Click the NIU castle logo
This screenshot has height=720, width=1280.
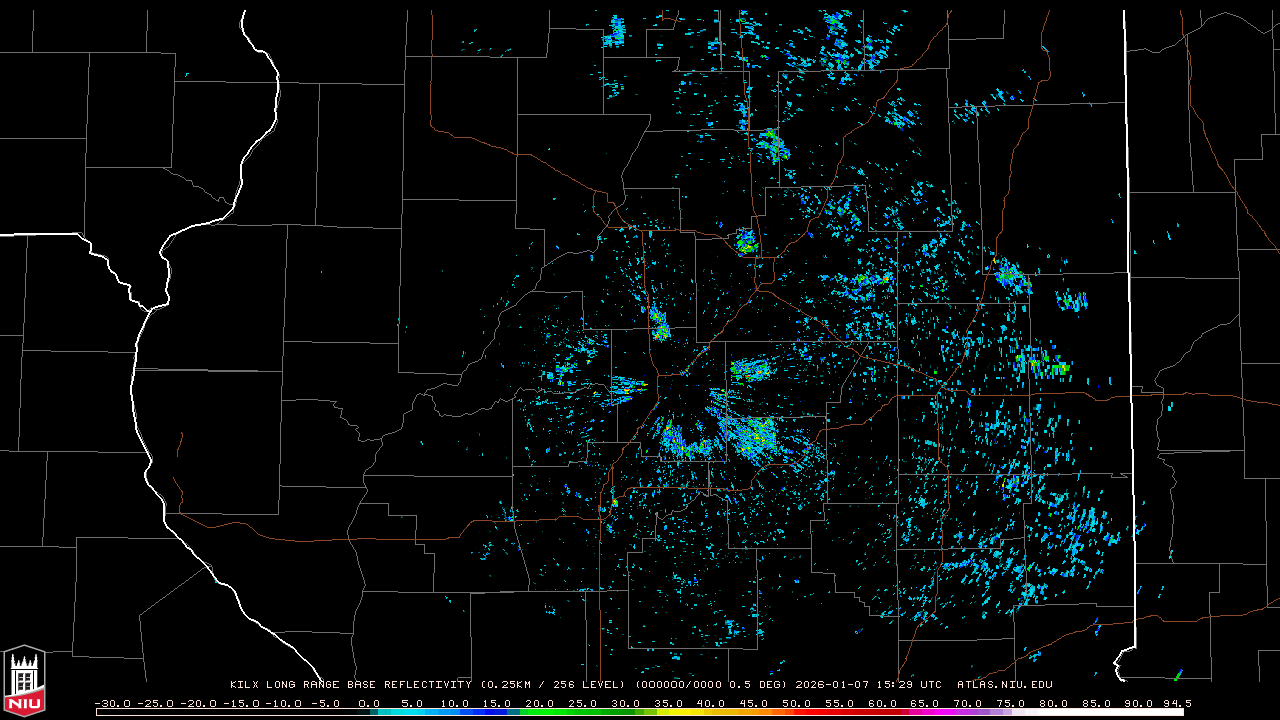click(x=24, y=682)
